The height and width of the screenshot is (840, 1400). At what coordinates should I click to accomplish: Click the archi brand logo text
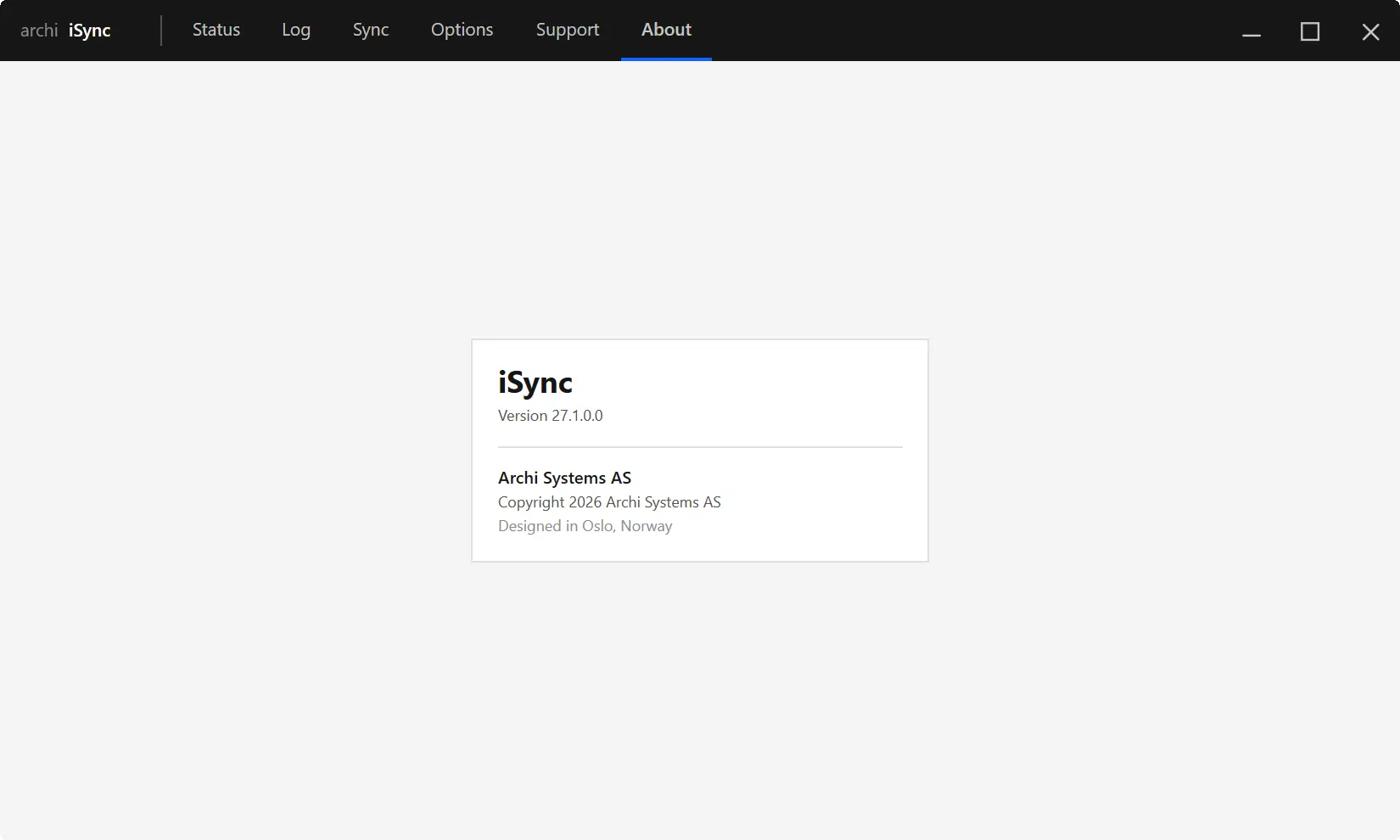[38, 29]
